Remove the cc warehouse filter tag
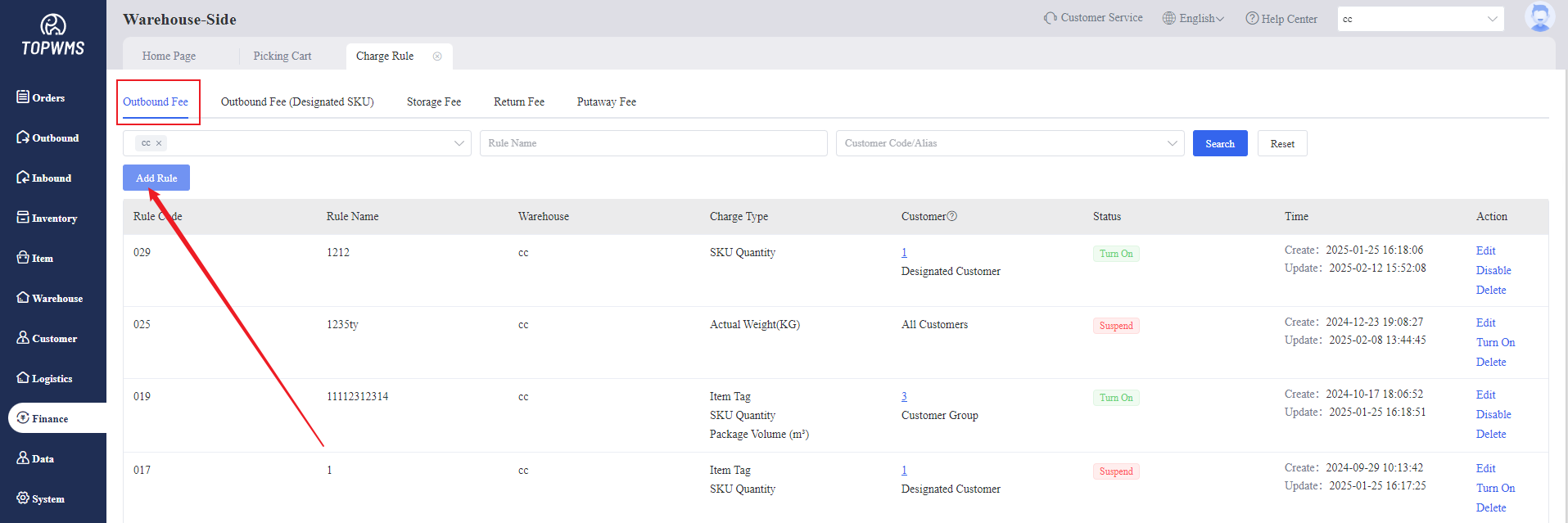 click(x=159, y=143)
